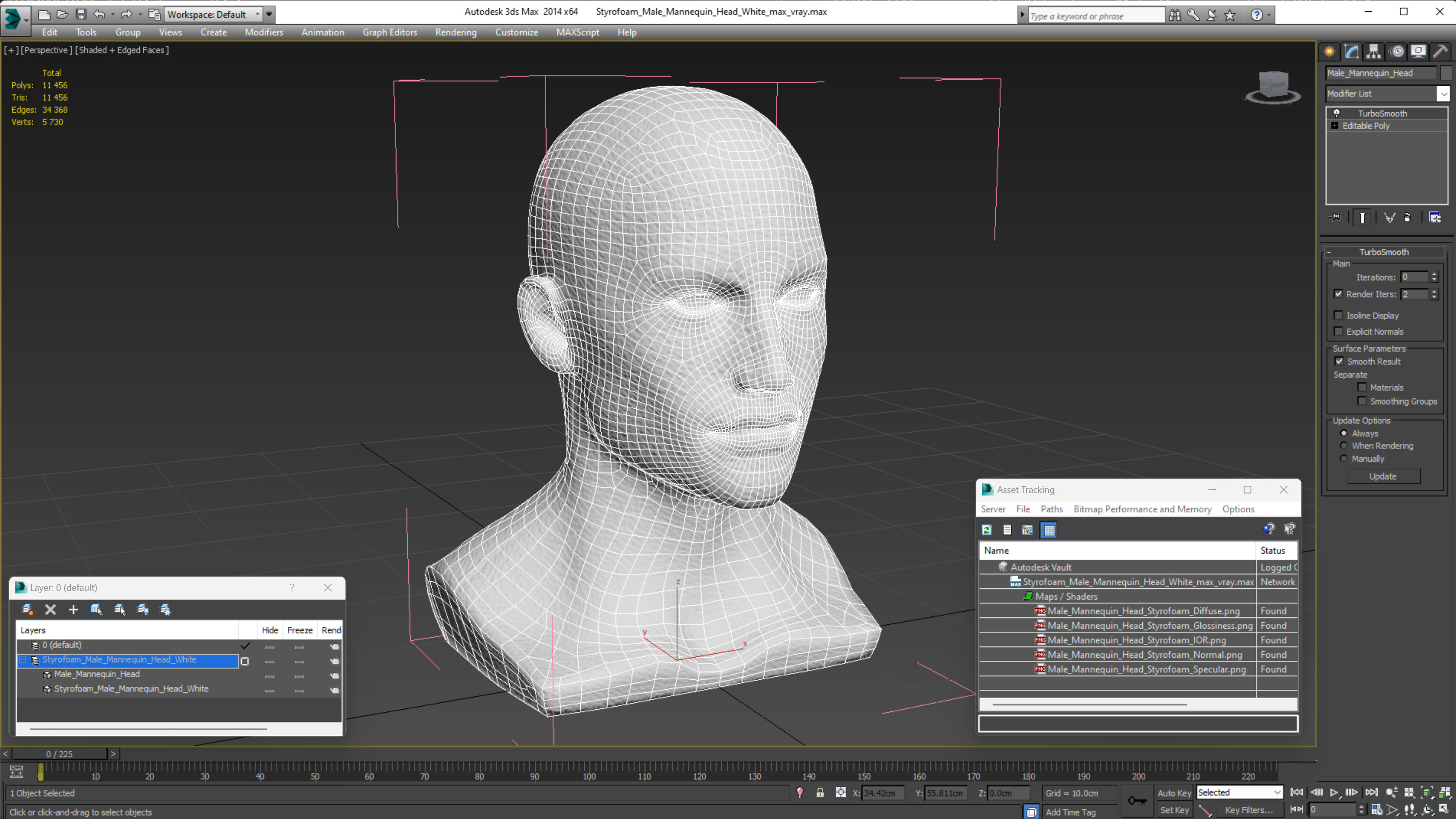The width and height of the screenshot is (1456, 819).
Task: Open the Rendering menu
Action: point(456,32)
